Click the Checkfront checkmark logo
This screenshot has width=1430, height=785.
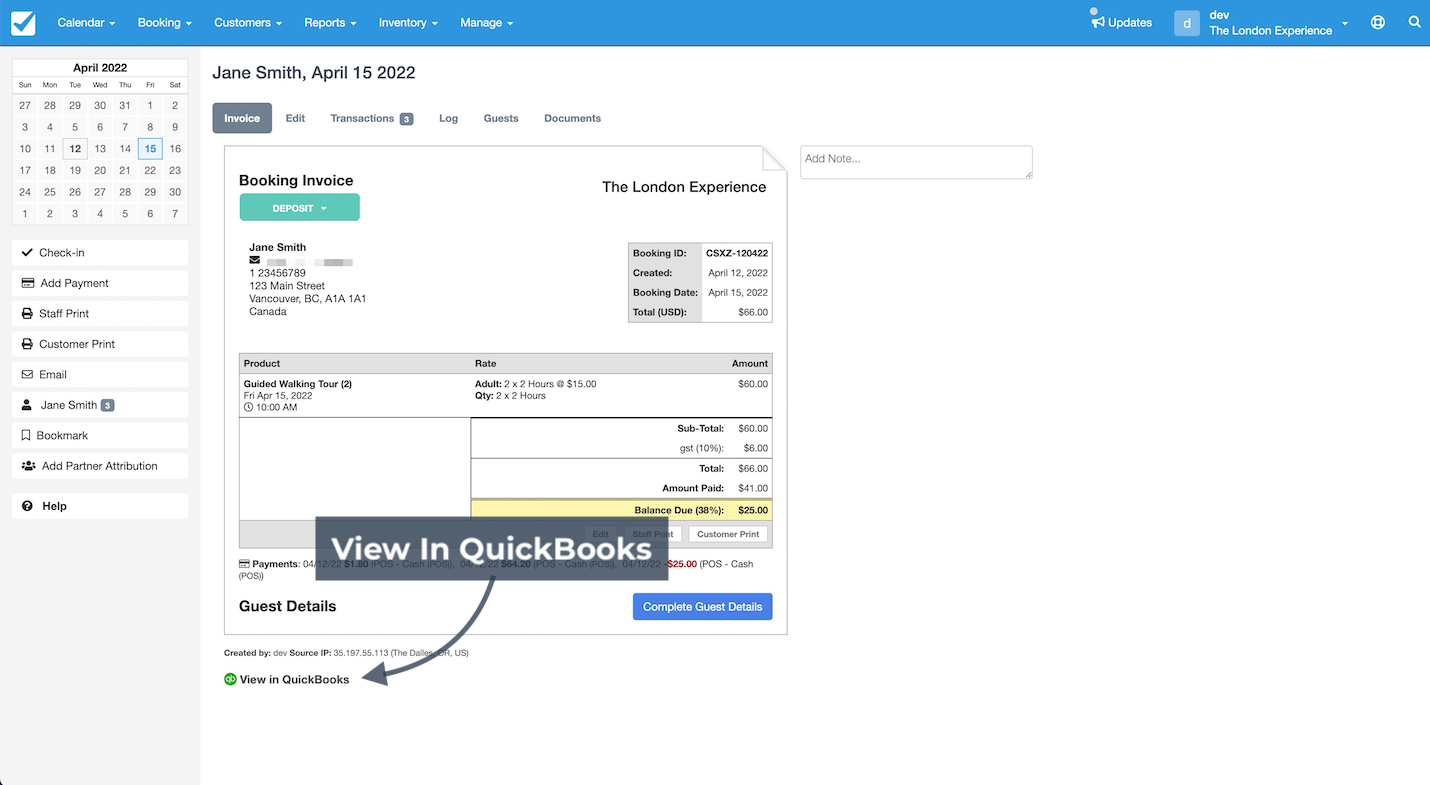(x=23, y=22)
